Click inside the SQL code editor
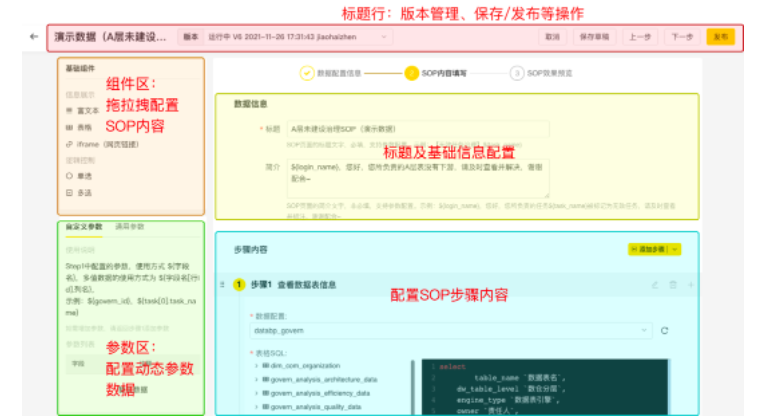The height and width of the screenshot is (420, 760). [545, 388]
